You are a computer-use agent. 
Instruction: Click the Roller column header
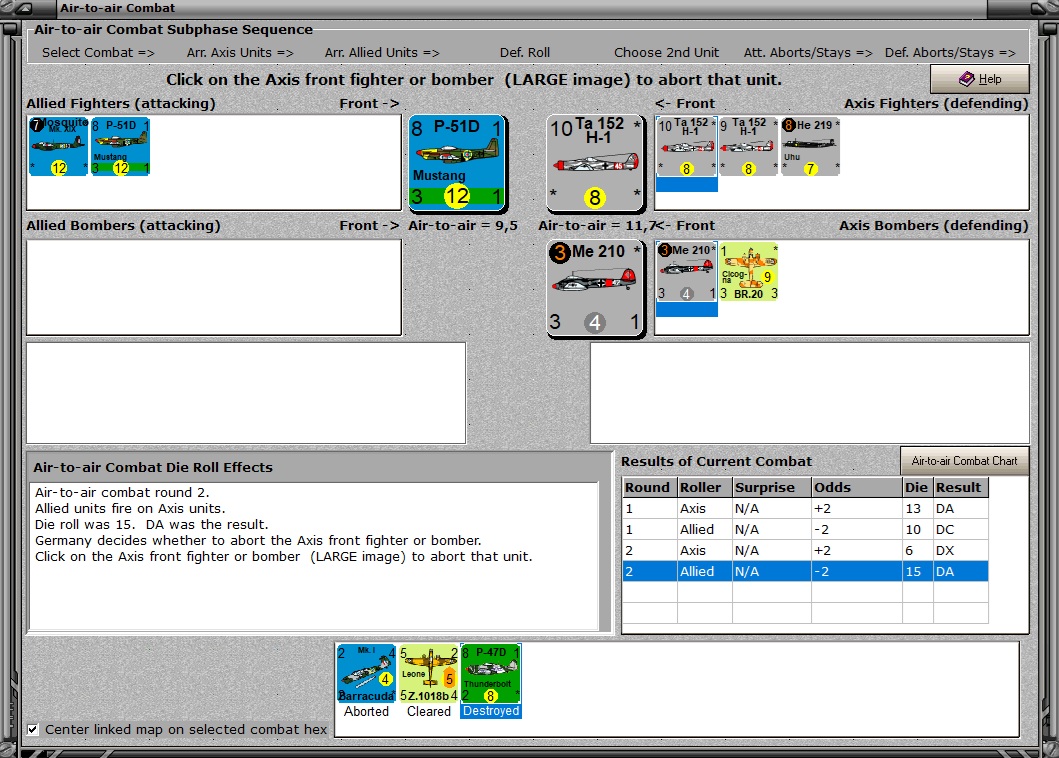point(704,487)
